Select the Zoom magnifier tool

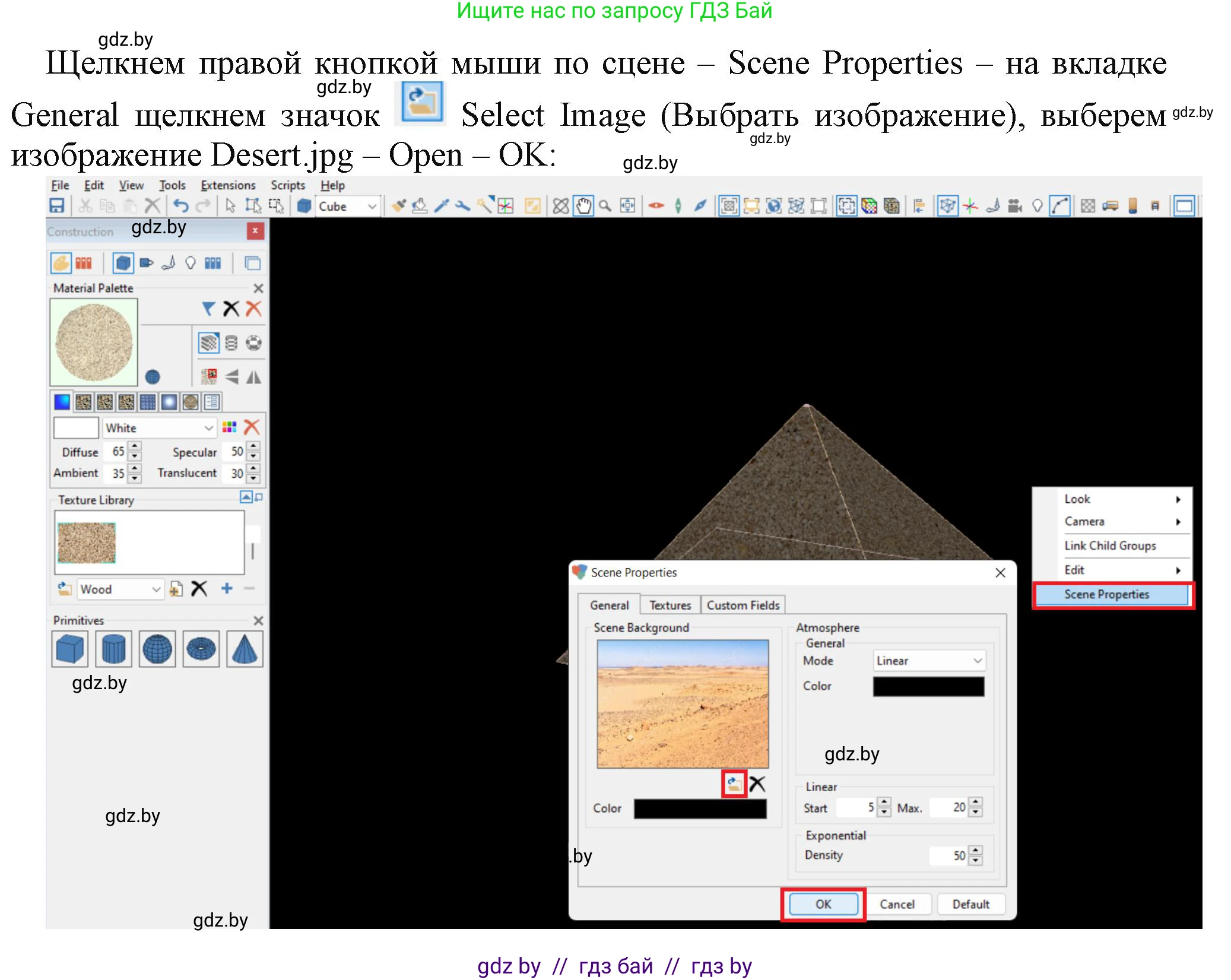tap(605, 206)
